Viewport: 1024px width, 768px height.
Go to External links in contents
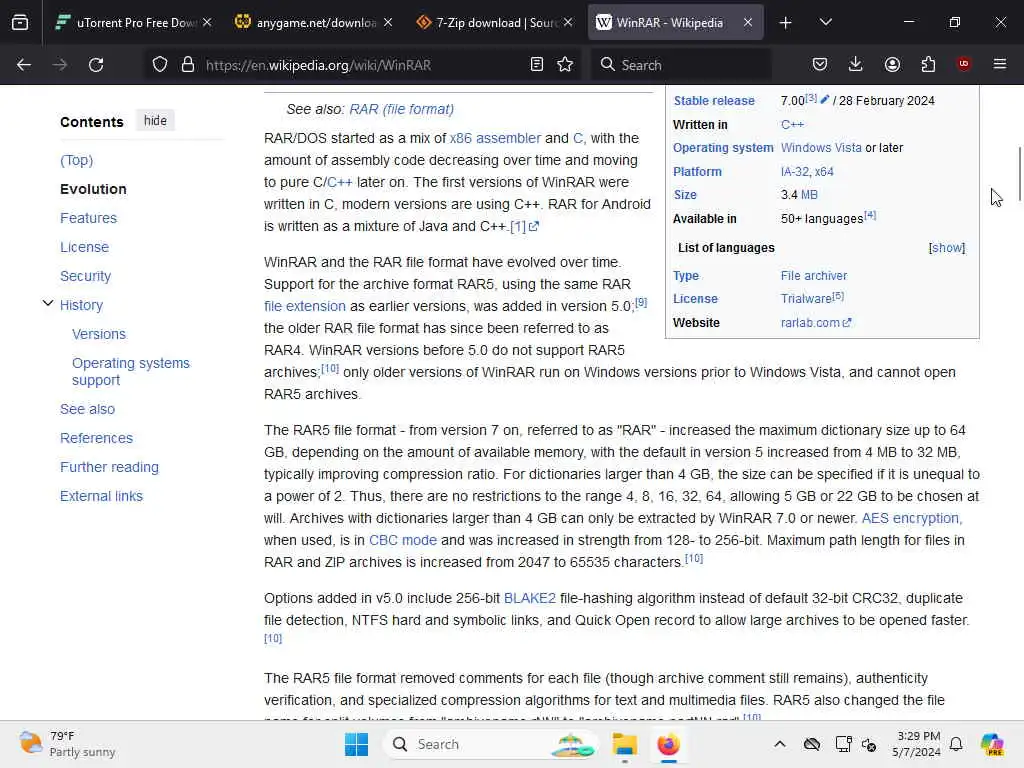(x=101, y=496)
